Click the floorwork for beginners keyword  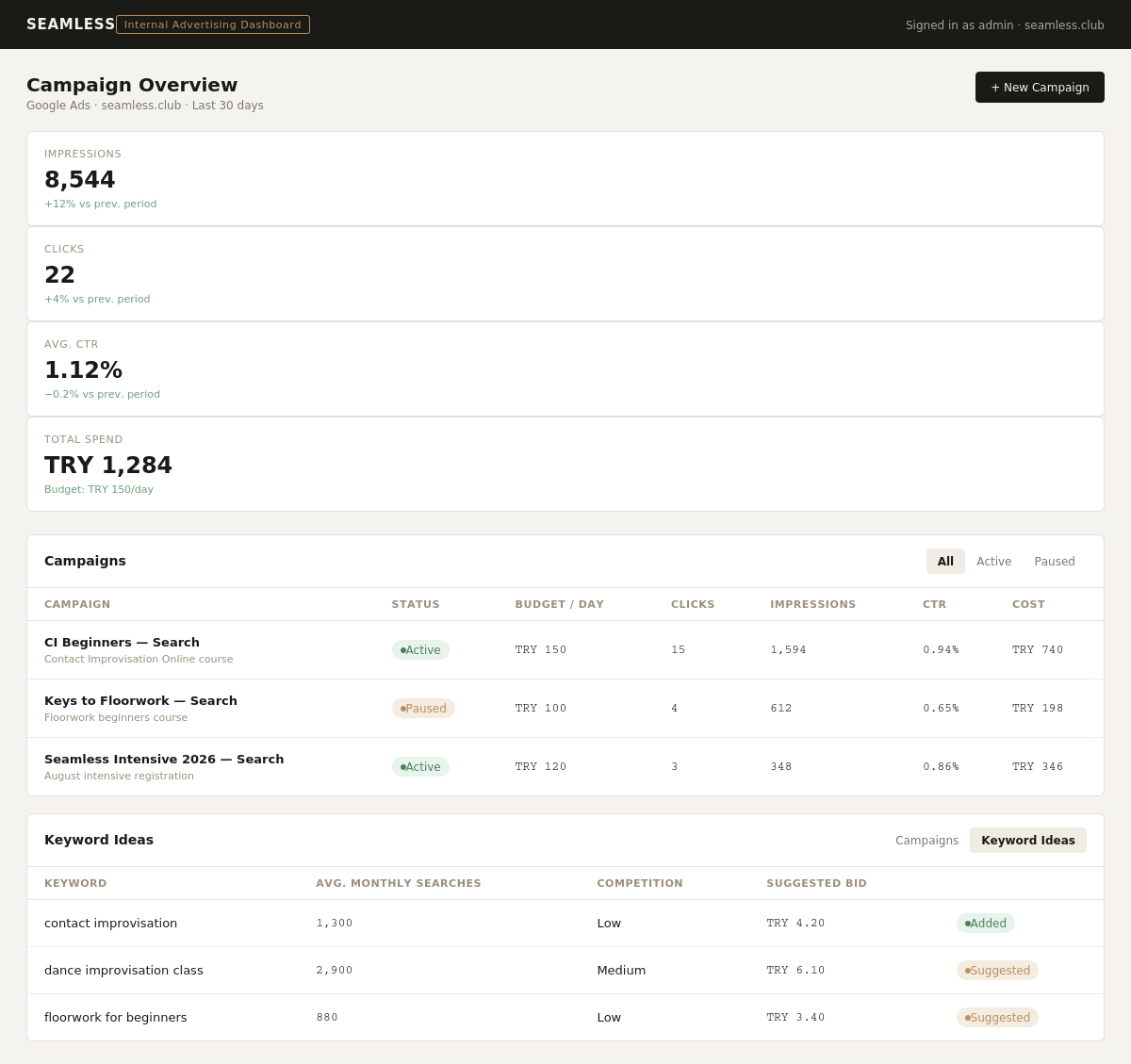pos(116,1018)
